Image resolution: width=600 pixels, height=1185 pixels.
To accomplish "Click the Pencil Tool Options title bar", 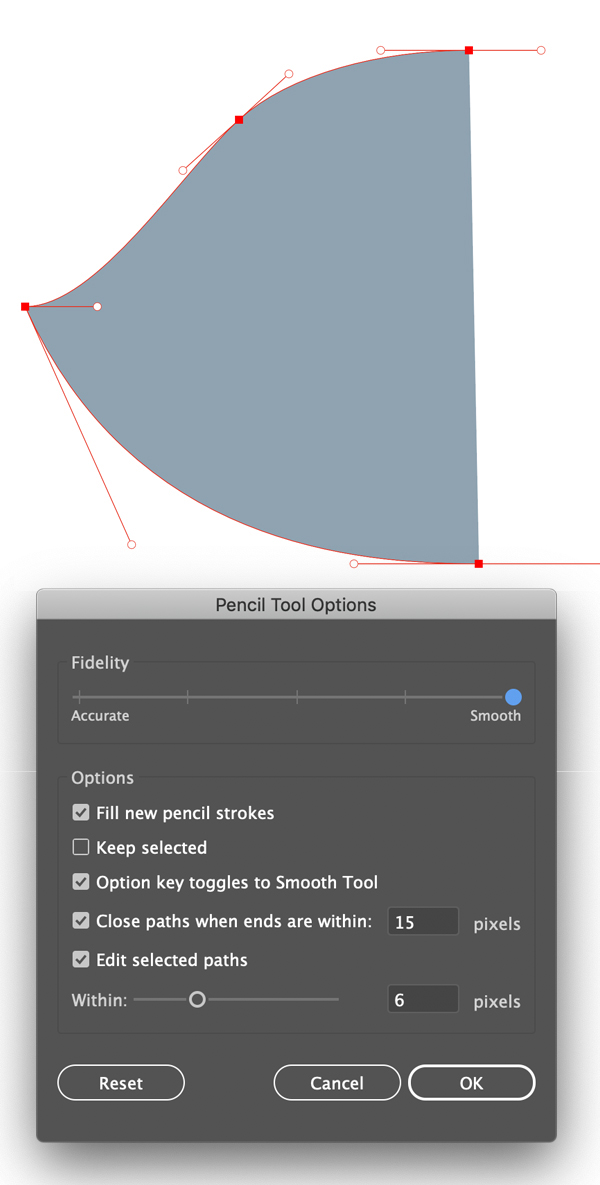I will [296, 605].
